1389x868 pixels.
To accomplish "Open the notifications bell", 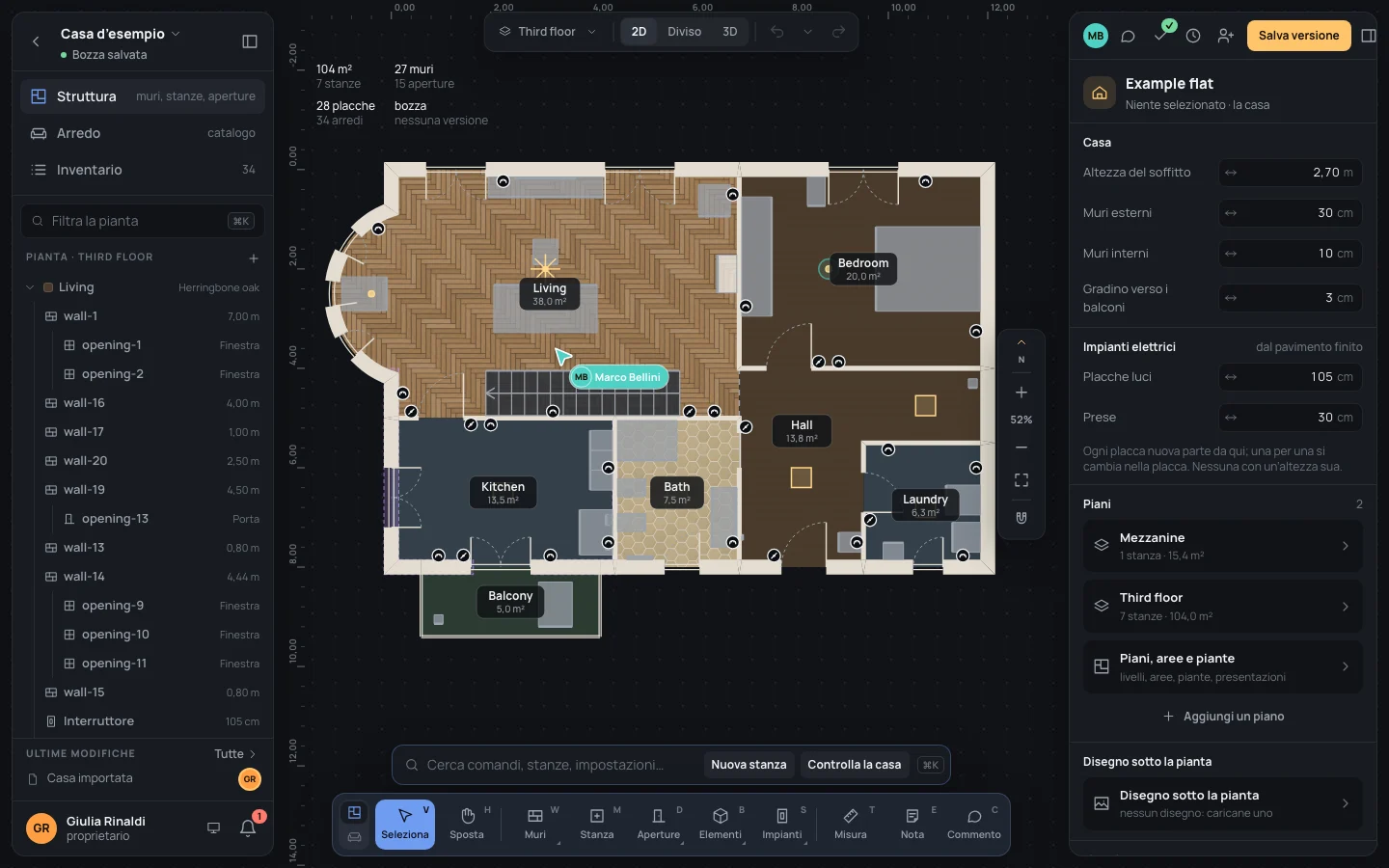I will 248,827.
